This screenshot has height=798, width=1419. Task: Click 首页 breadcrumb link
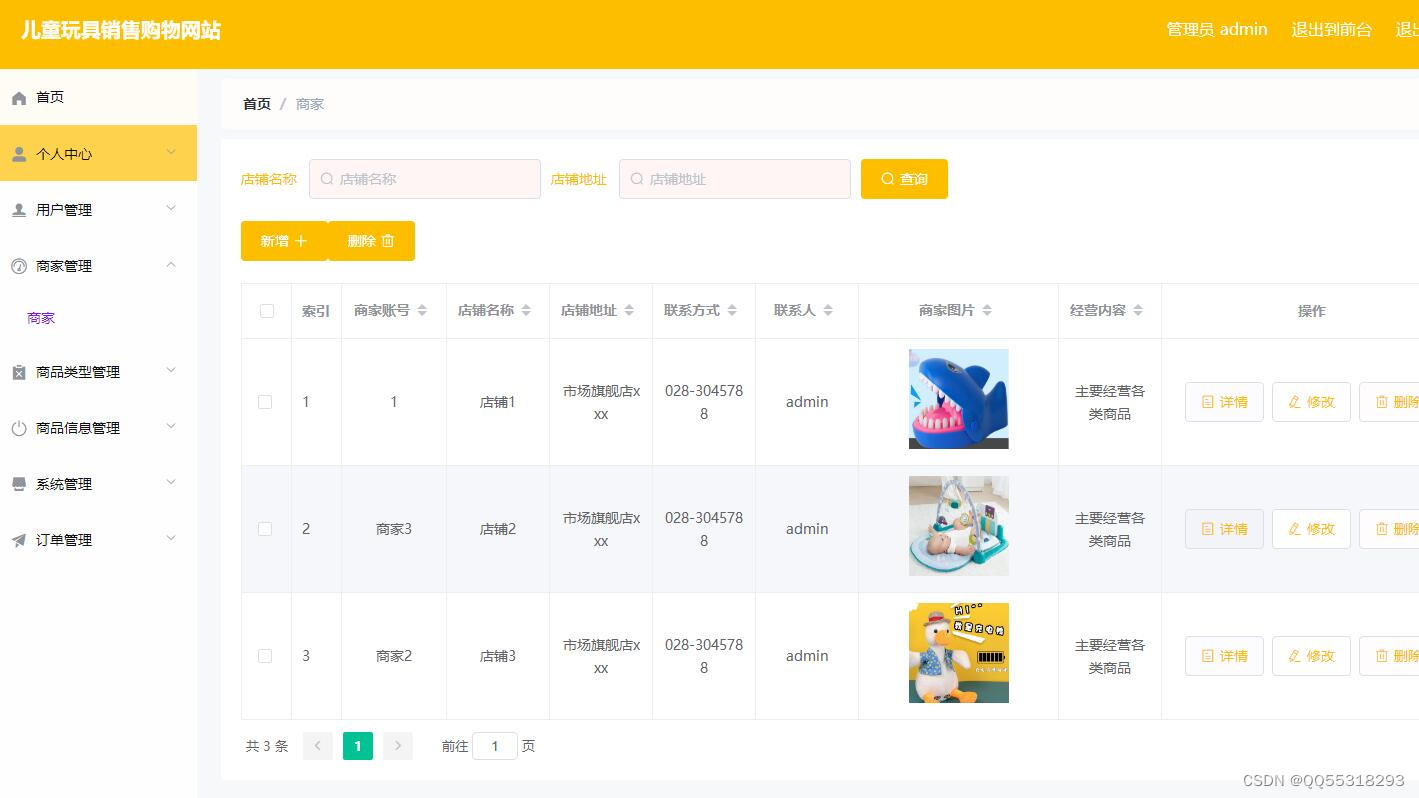point(257,104)
